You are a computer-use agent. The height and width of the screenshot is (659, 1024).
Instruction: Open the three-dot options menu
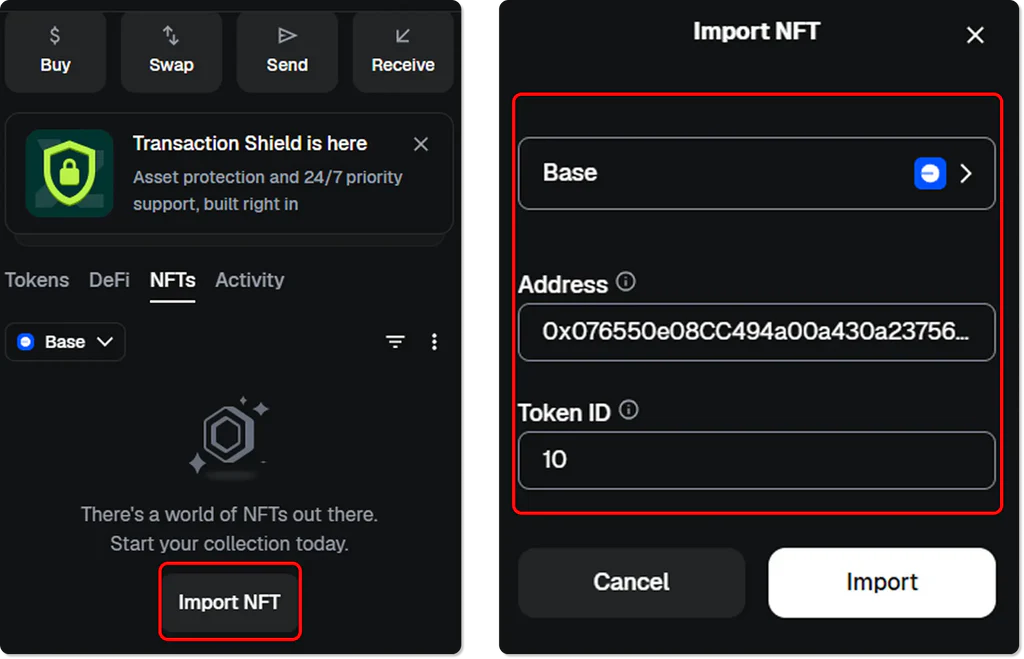click(434, 342)
